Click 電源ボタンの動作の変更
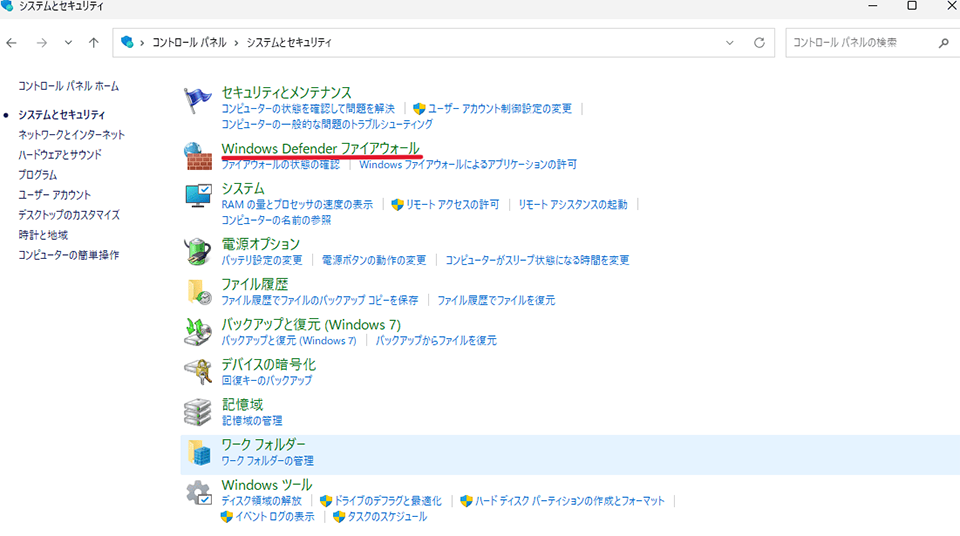960x536 pixels. coord(374,260)
